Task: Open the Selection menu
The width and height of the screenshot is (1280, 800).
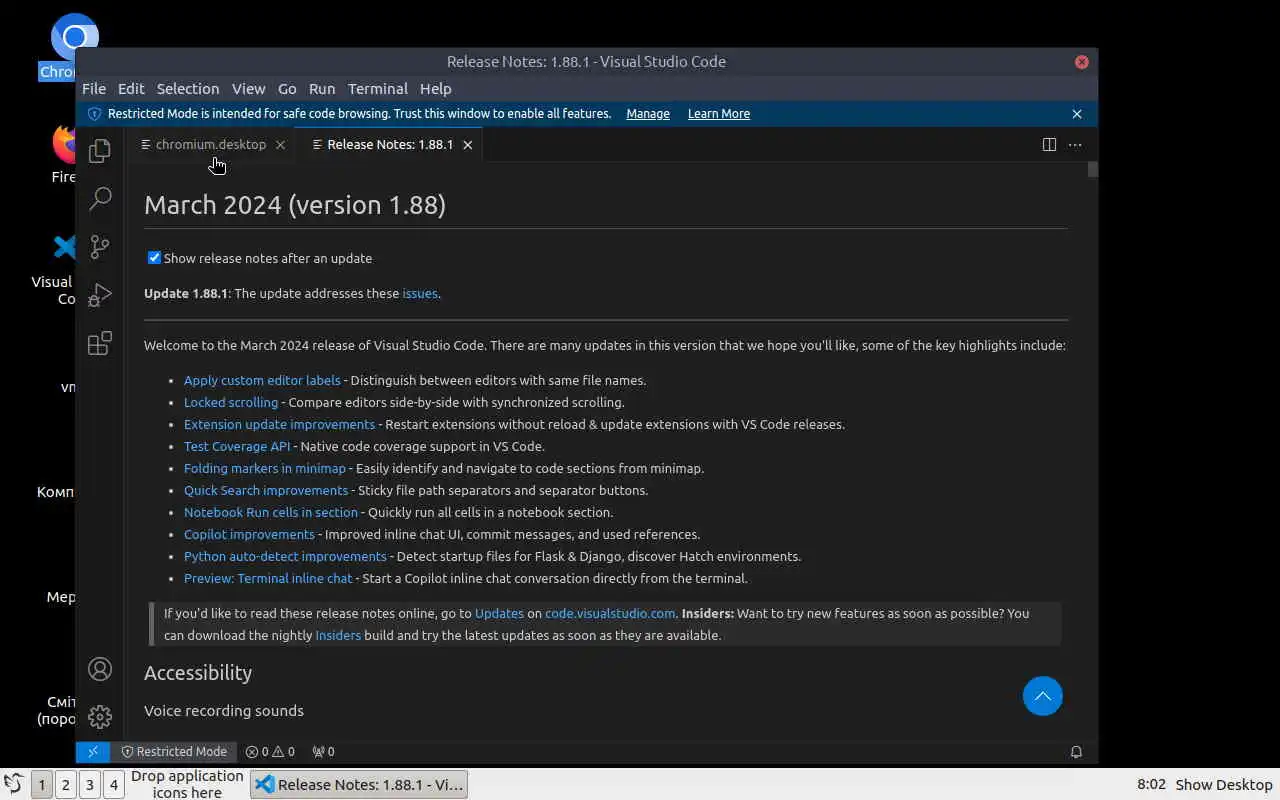Action: point(188,88)
